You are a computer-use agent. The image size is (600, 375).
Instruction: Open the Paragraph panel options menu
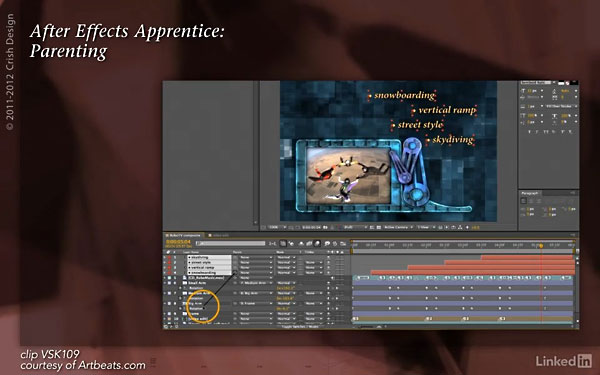coord(573,193)
